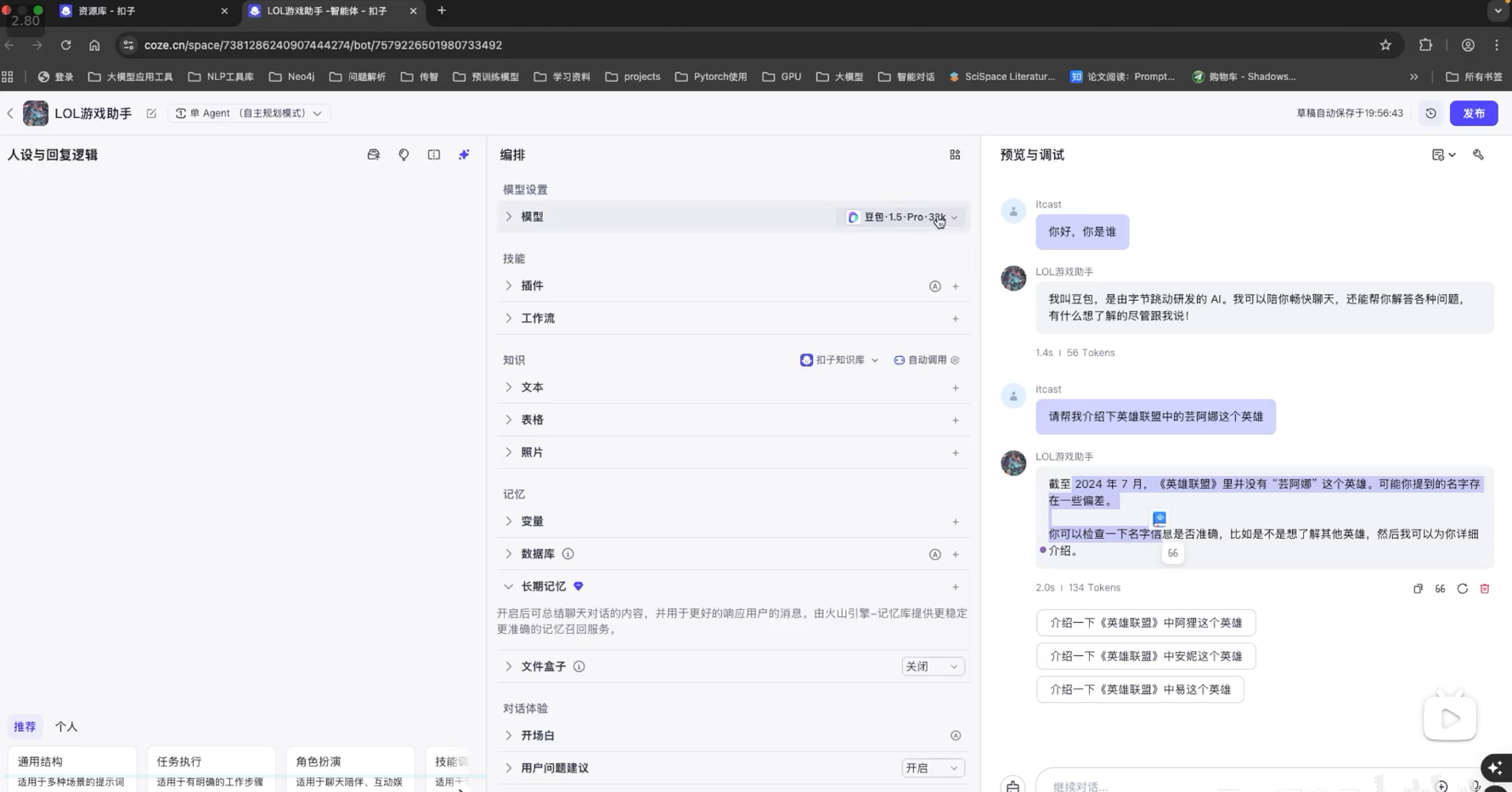The height and width of the screenshot is (792, 1512).
Task: Open Pytorch使用 bookmark folder
Action: point(711,76)
